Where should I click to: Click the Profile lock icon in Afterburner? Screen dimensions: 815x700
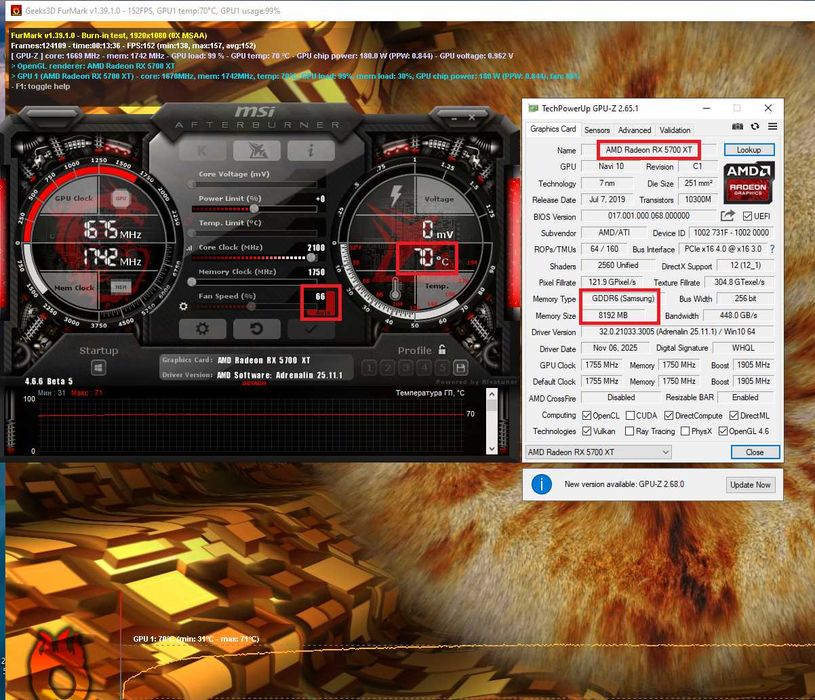coord(442,350)
